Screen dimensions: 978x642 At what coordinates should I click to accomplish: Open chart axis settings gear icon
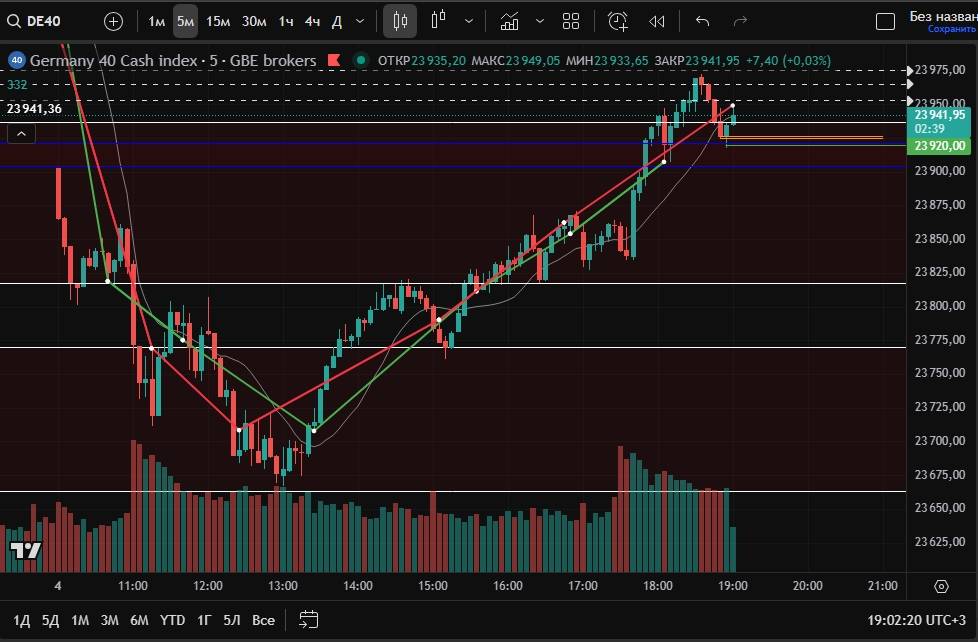(x=941, y=586)
